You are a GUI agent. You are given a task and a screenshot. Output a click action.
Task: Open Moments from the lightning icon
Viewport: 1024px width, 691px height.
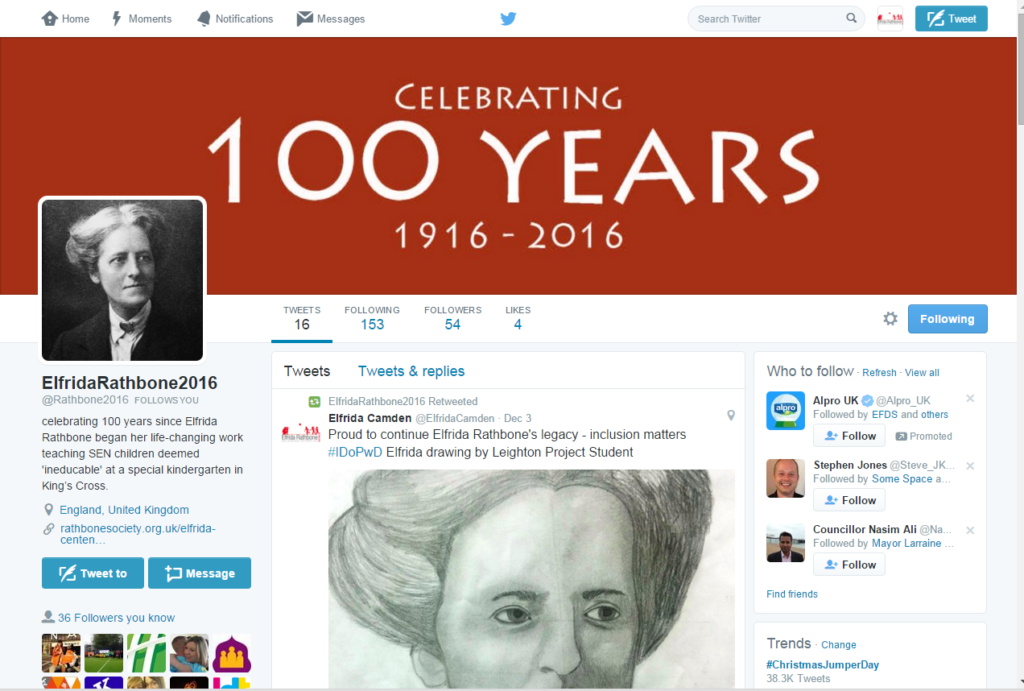142,18
